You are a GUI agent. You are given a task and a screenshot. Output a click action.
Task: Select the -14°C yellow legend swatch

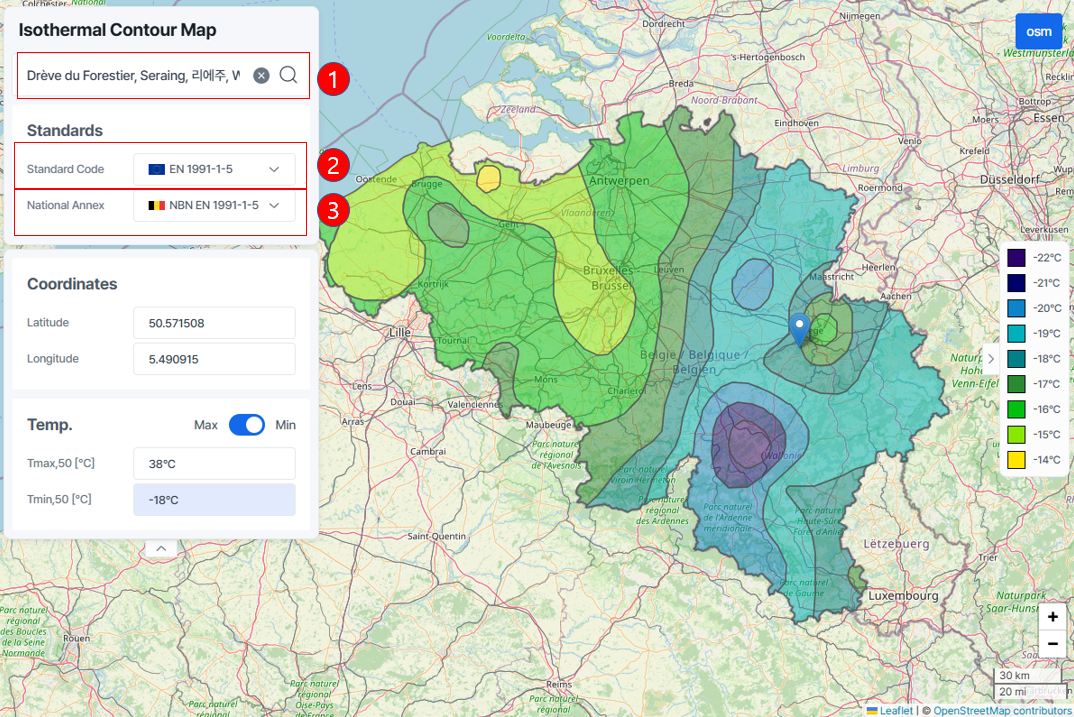tap(1014, 460)
